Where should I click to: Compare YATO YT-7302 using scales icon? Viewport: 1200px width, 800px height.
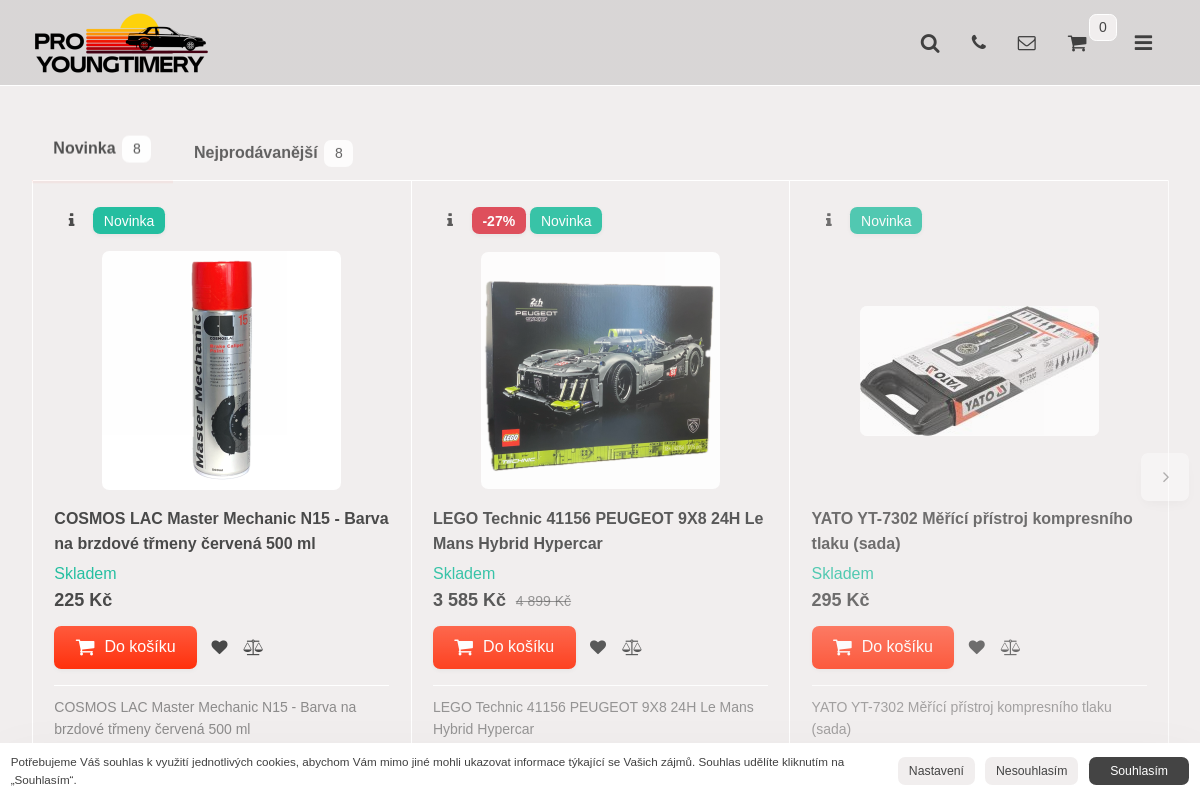pos(1011,647)
